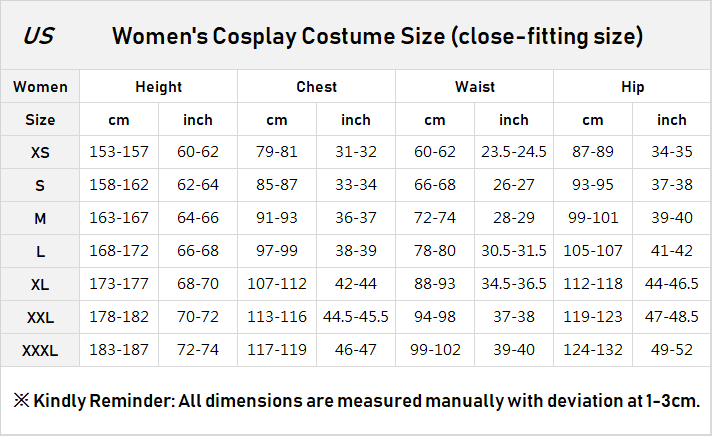Click the US label in the title
The height and width of the screenshot is (436, 712).
pyautogui.click(x=39, y=37)
